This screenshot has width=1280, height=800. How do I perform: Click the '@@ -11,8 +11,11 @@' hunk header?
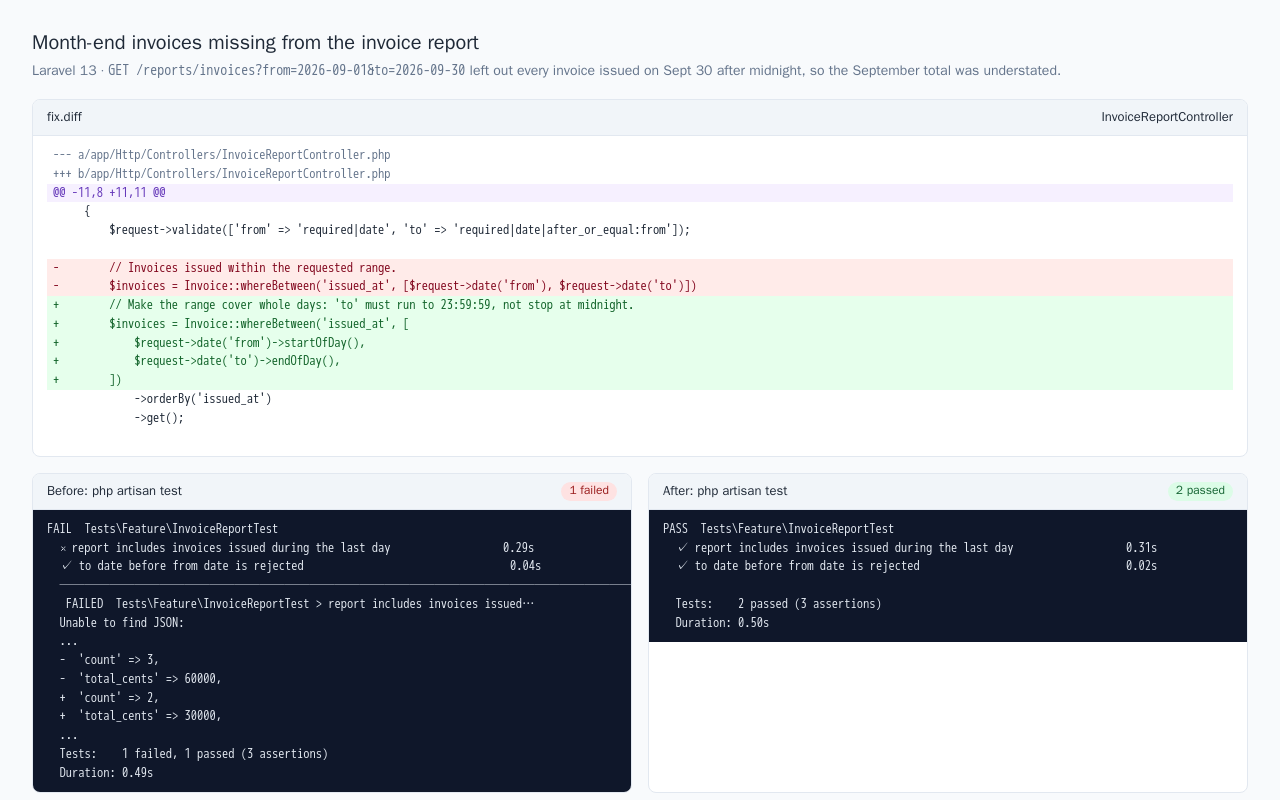640,193
